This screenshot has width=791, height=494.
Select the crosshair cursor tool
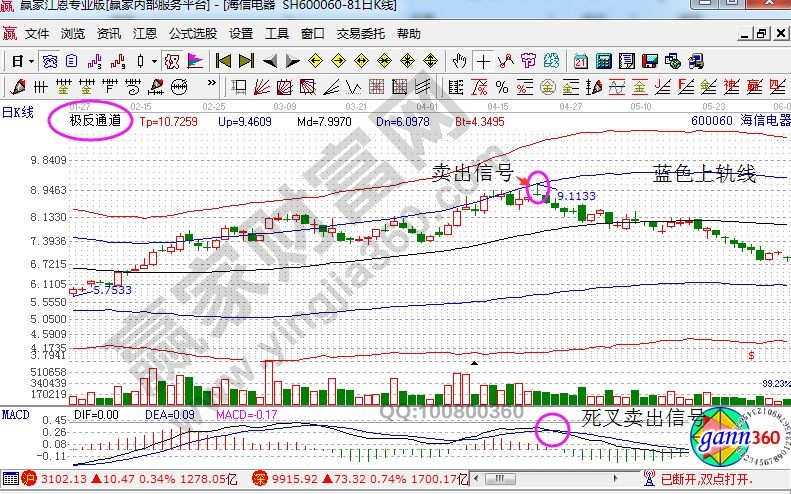(x=484, y=61)
